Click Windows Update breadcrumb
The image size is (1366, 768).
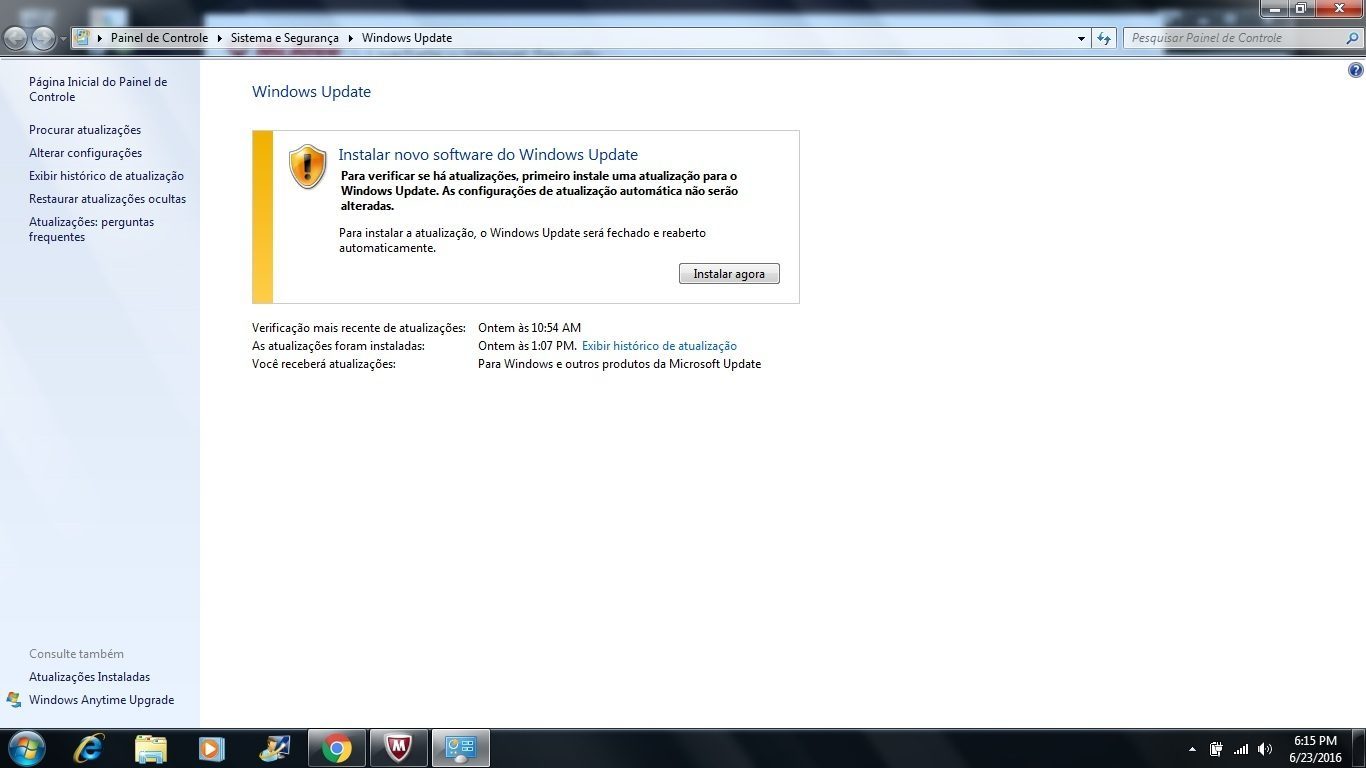click(x=406, y=38)
